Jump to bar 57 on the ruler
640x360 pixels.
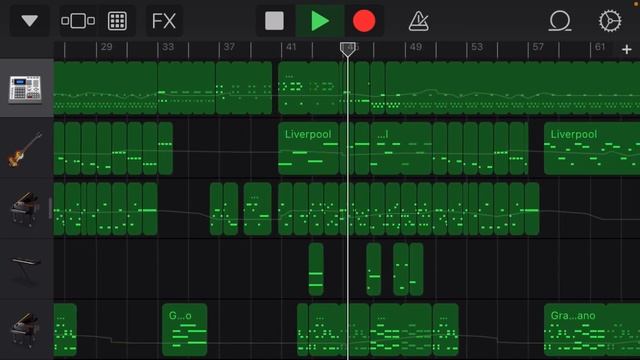tap(538, 47)
